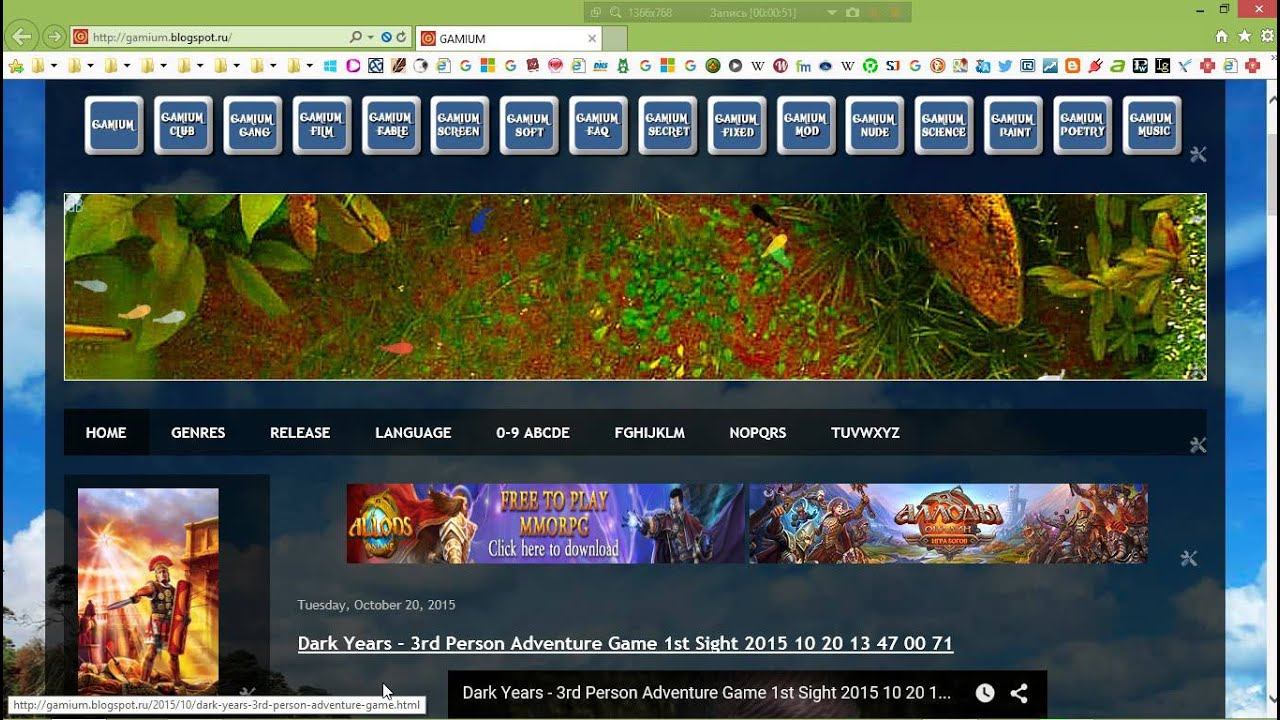The width and height of the screenshot is (1280, 720).
Task: Click the GAMIUM FABLE button
Action: pyautogui.click(x=391, y=125)
